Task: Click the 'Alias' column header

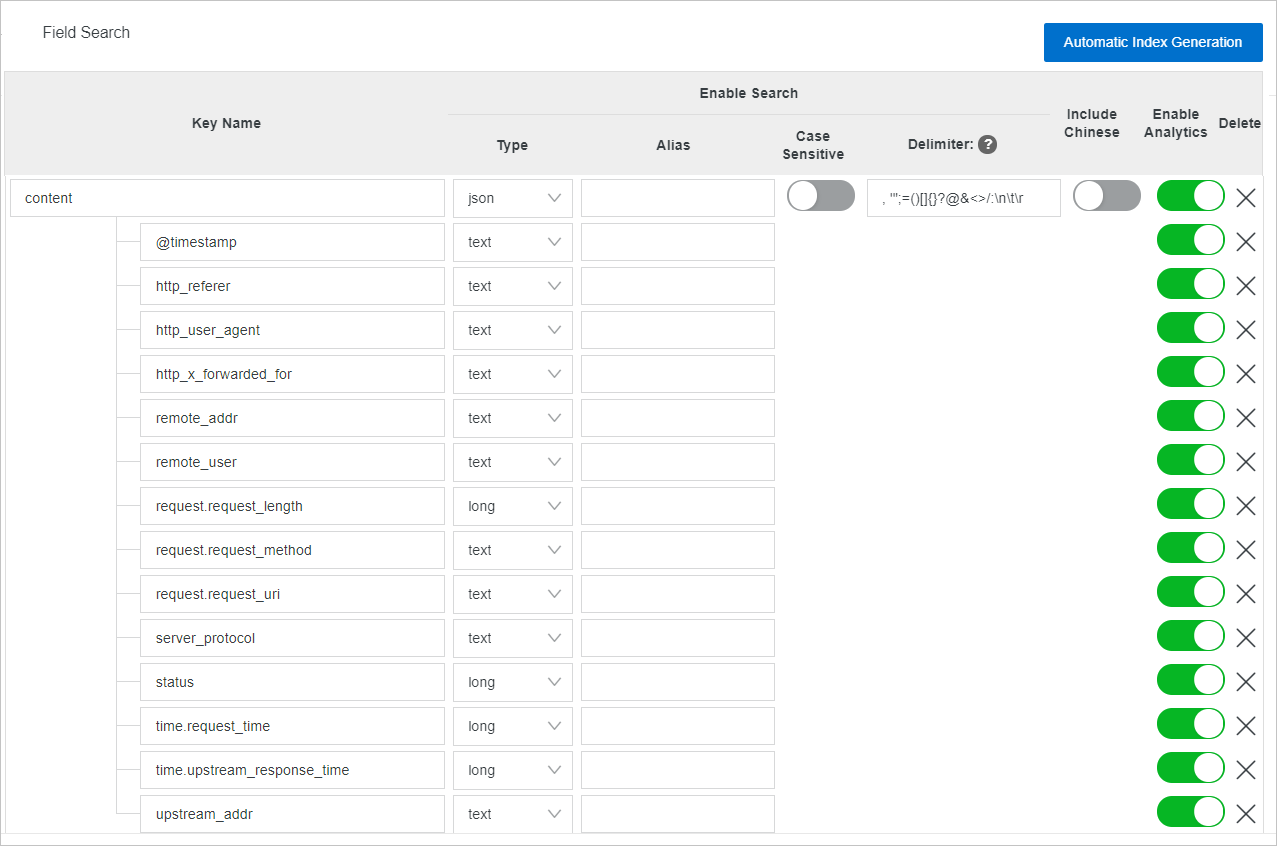Action: 673,145
